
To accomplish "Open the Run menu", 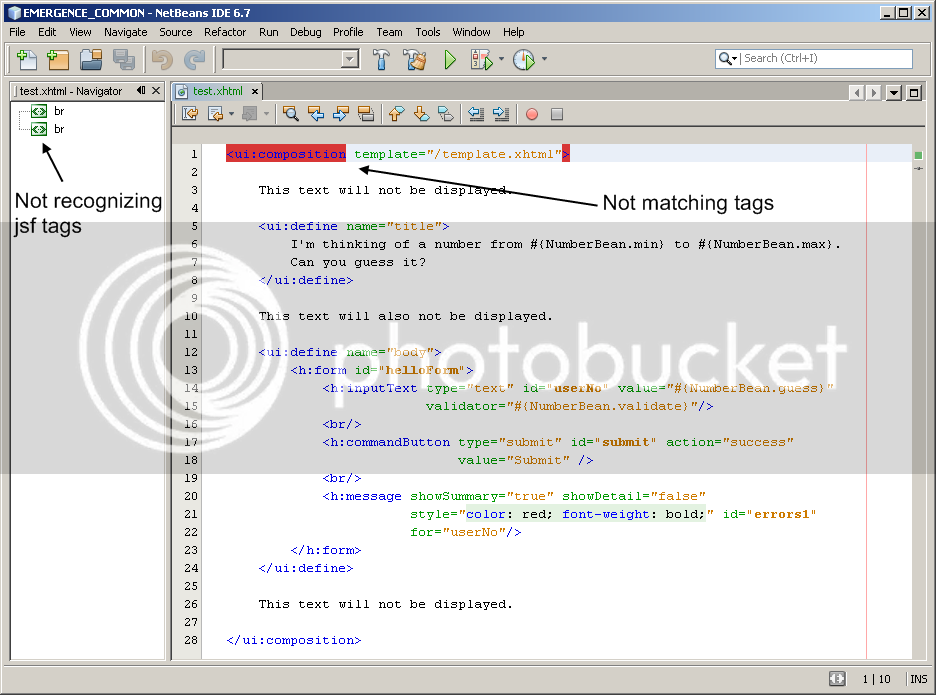I will 269,32.
